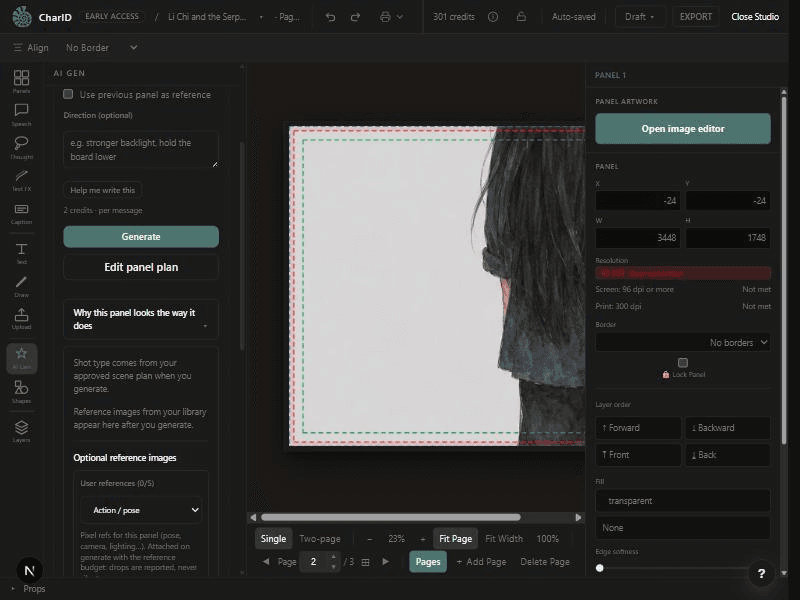Select the Text tool
This screenshot has height=600, width=800.
[x=21, y=253]
